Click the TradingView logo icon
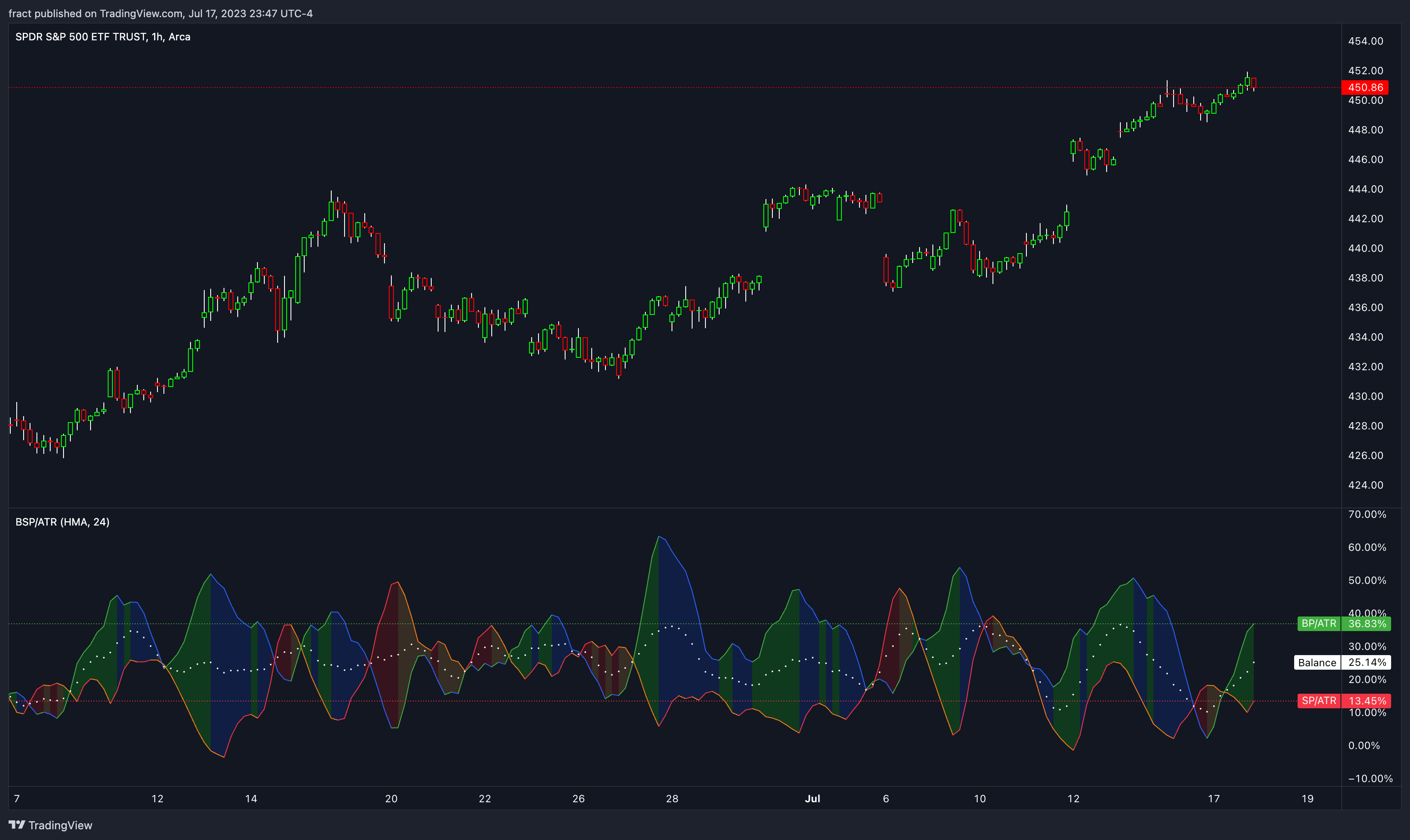Screen dimensions: 1410x840 point(17,825)
